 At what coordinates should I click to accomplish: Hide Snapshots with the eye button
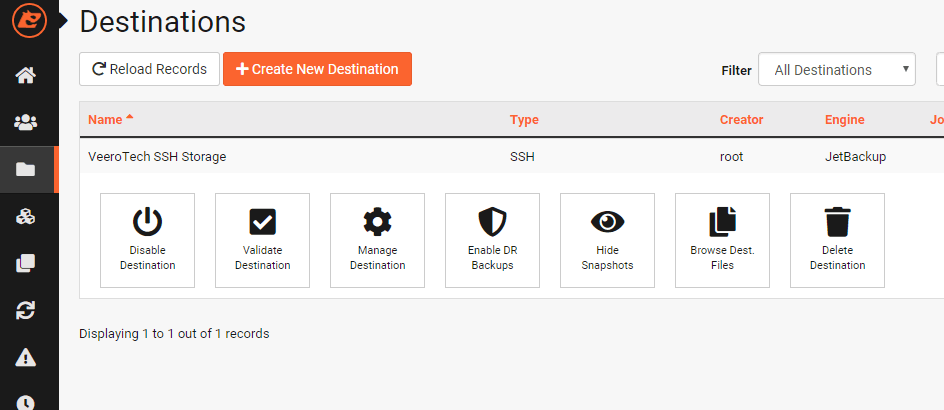coord(607,241)
